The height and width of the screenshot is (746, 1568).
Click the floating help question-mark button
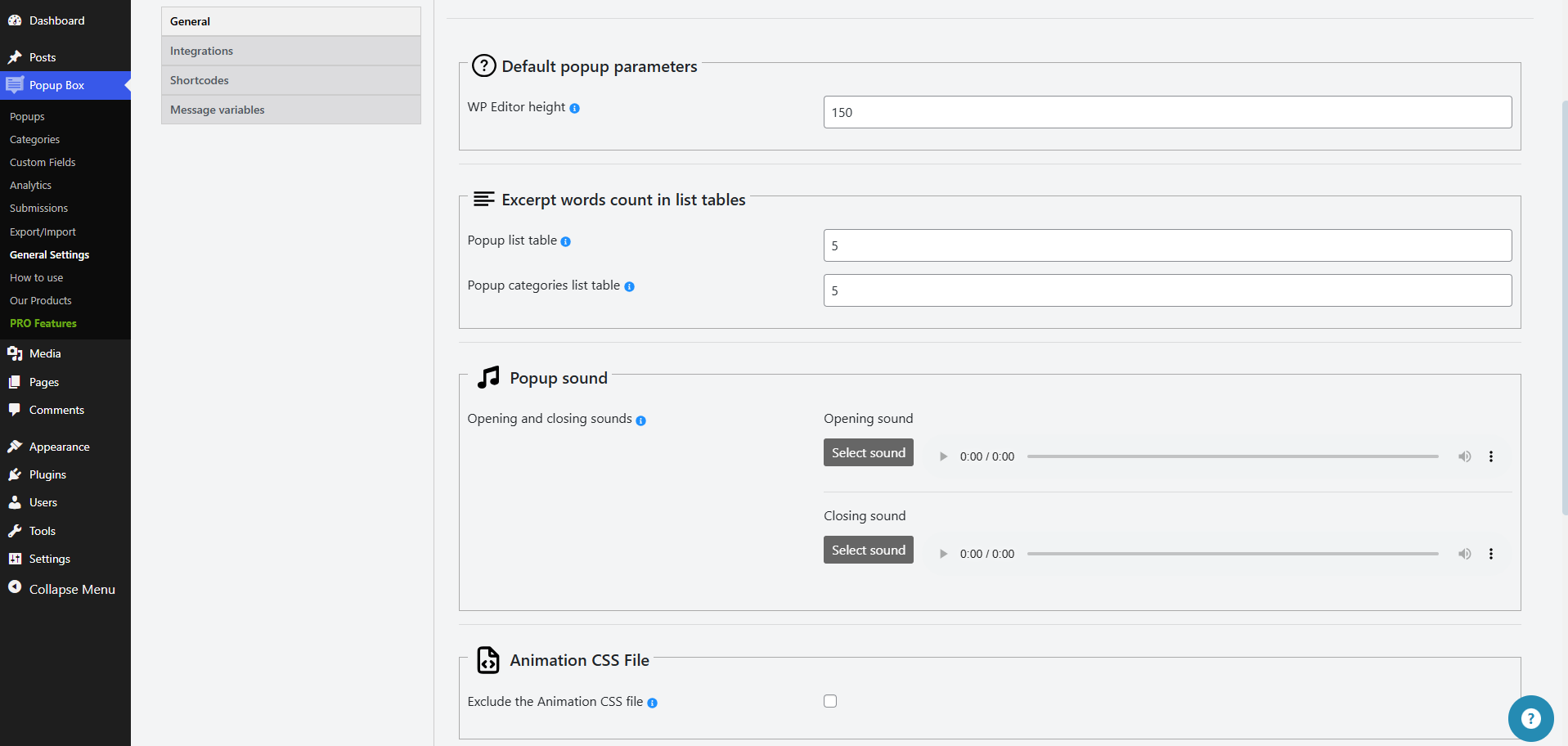[x=1530, y=718]
